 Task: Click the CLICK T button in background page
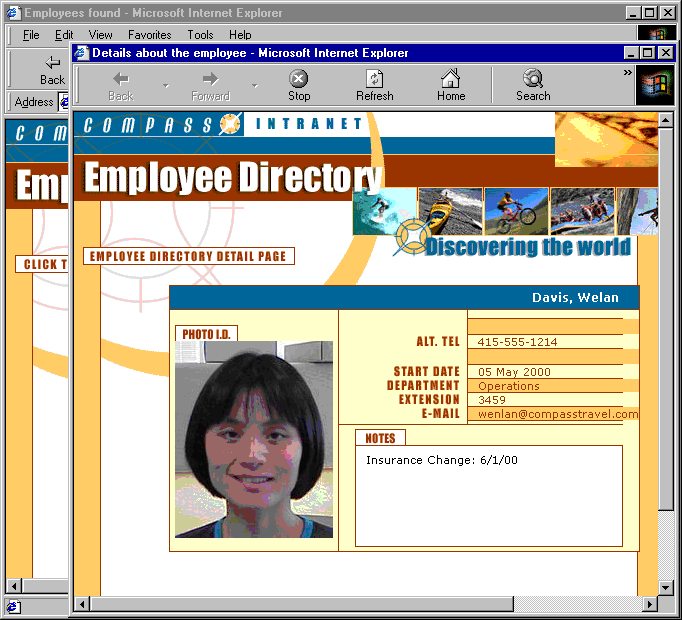(42, 264)
